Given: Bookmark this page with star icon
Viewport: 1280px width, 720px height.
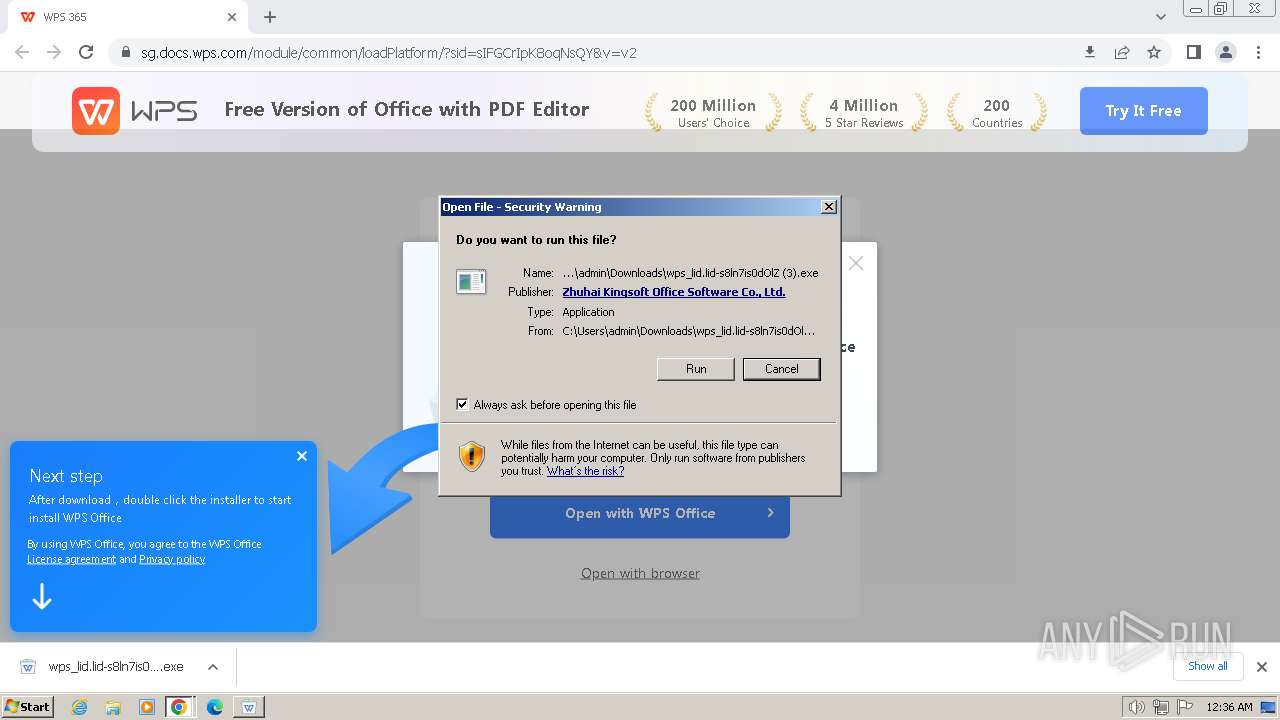Looking at the screenshot, I should point(1154,52).
